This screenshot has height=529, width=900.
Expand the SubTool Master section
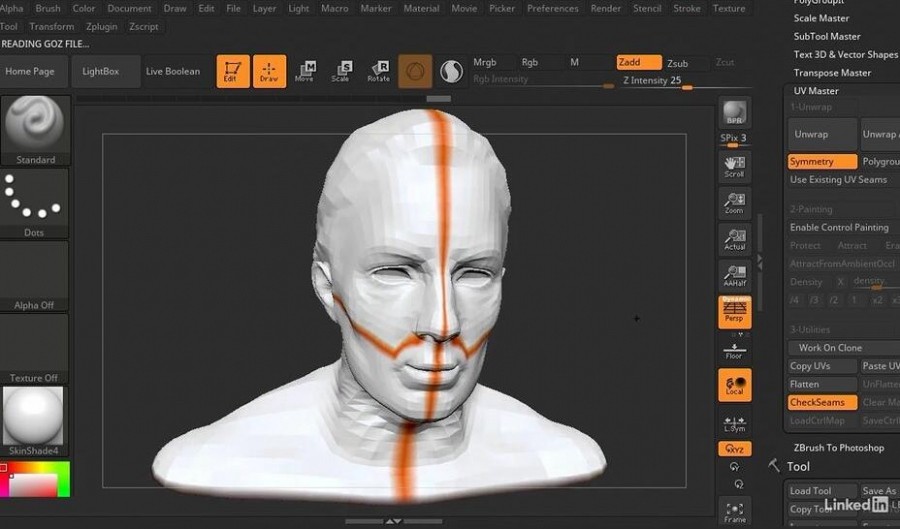827,36
